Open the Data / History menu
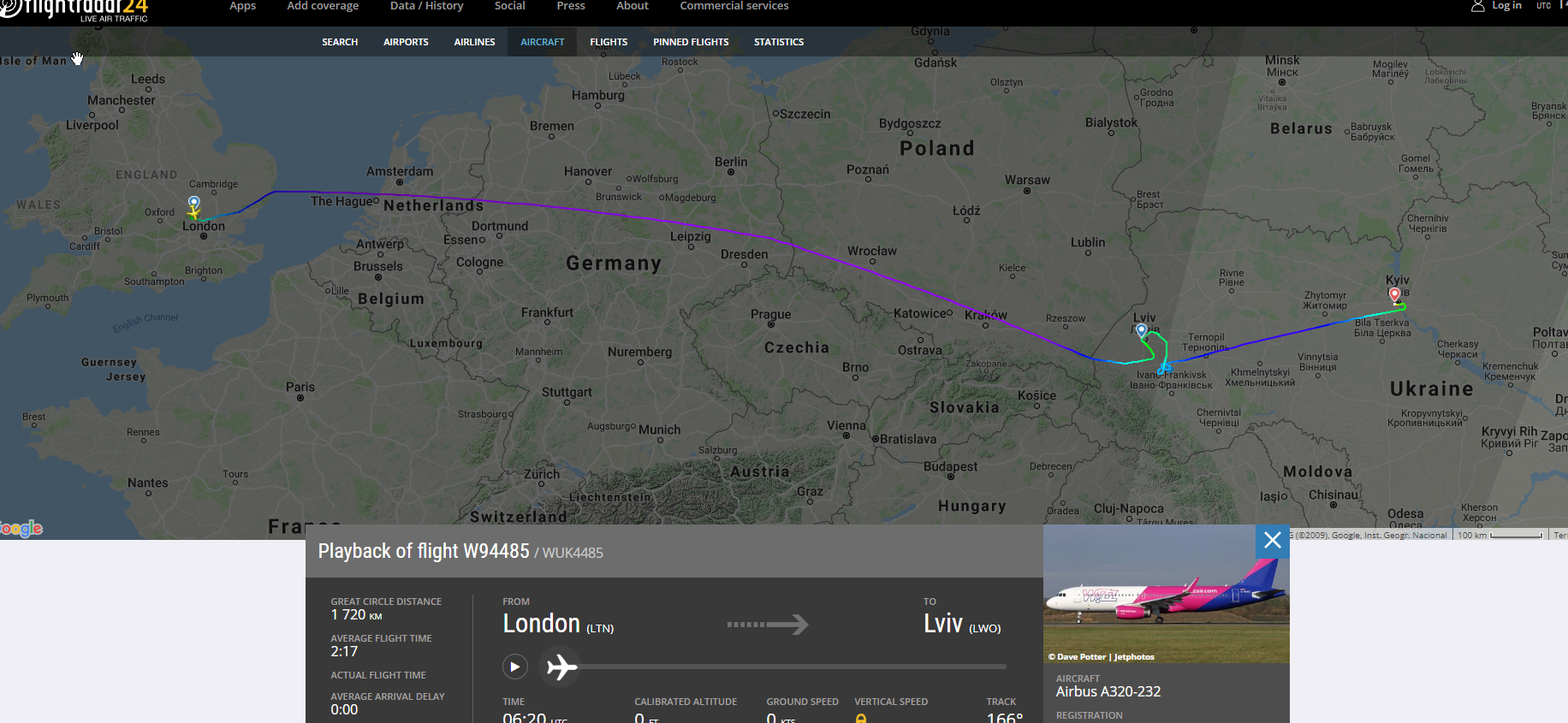The image size is (1568, 723). pos(426,6)
